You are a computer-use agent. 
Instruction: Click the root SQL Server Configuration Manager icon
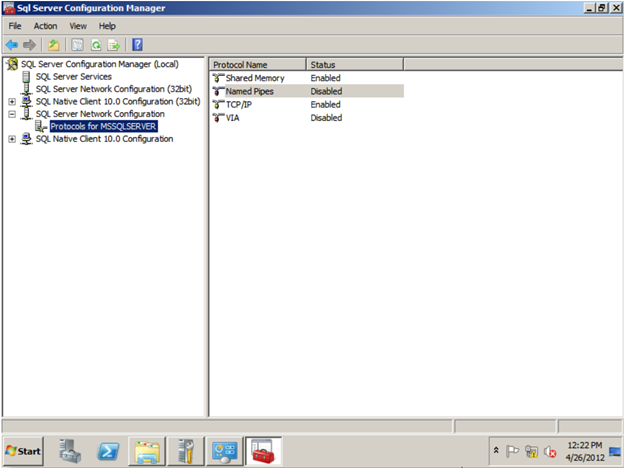pyautogui.click(x=12, y=64)
